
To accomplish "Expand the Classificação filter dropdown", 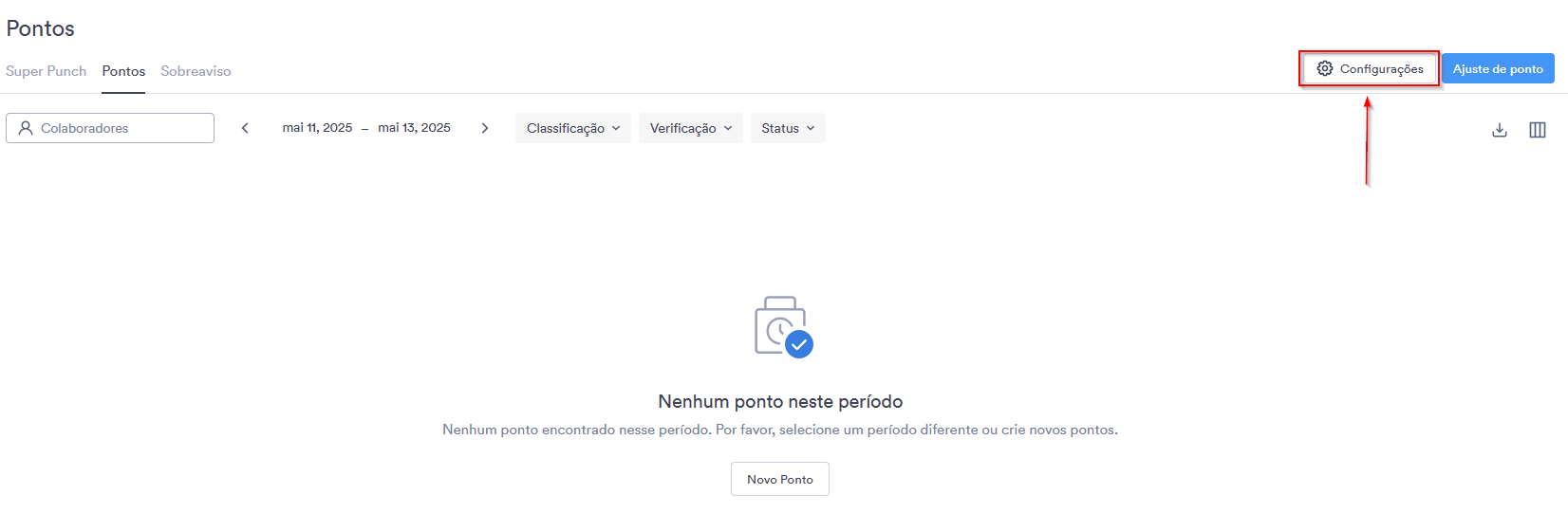I will pos(573,128).
